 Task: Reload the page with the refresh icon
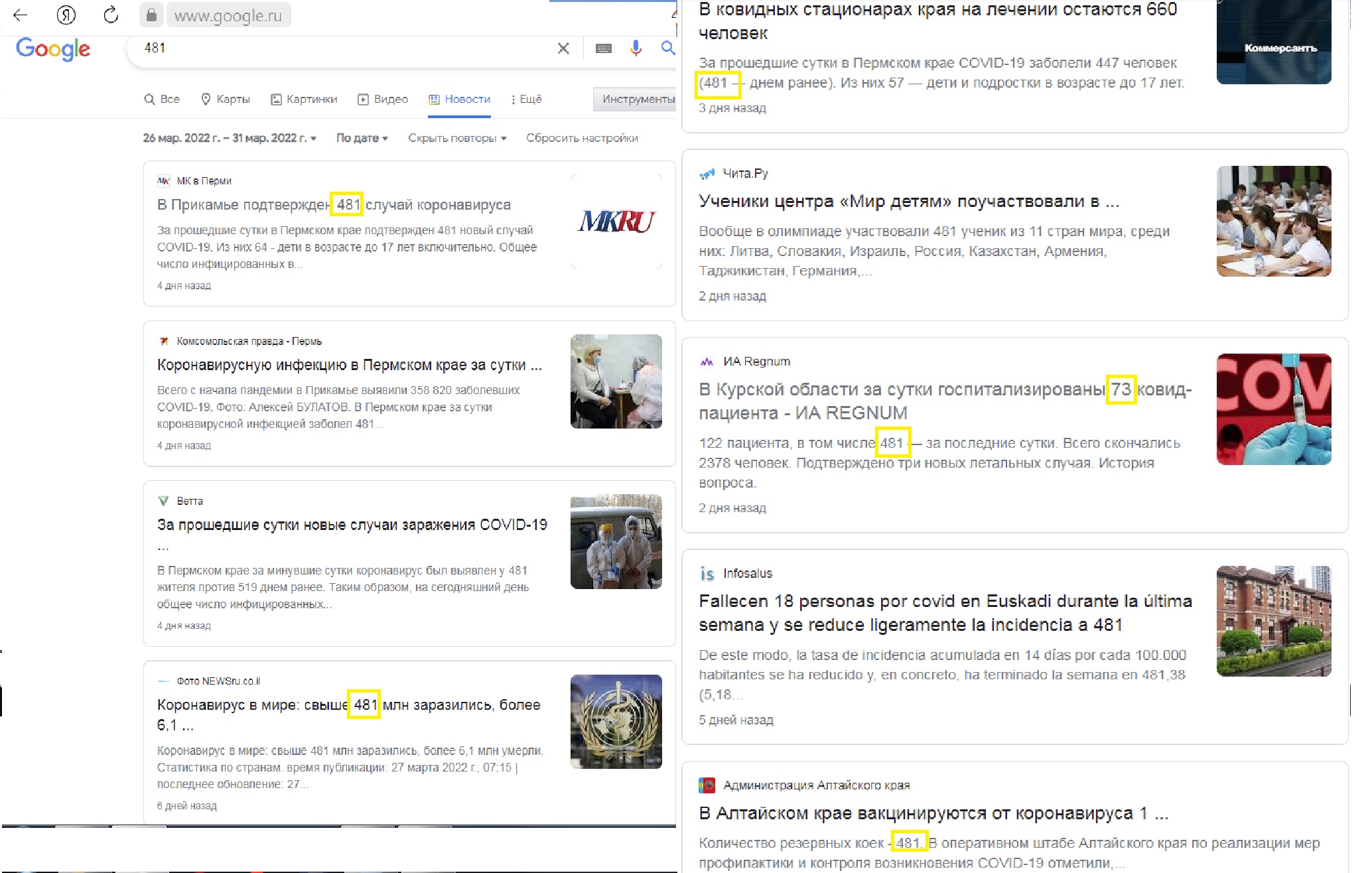tap(111, 15)
